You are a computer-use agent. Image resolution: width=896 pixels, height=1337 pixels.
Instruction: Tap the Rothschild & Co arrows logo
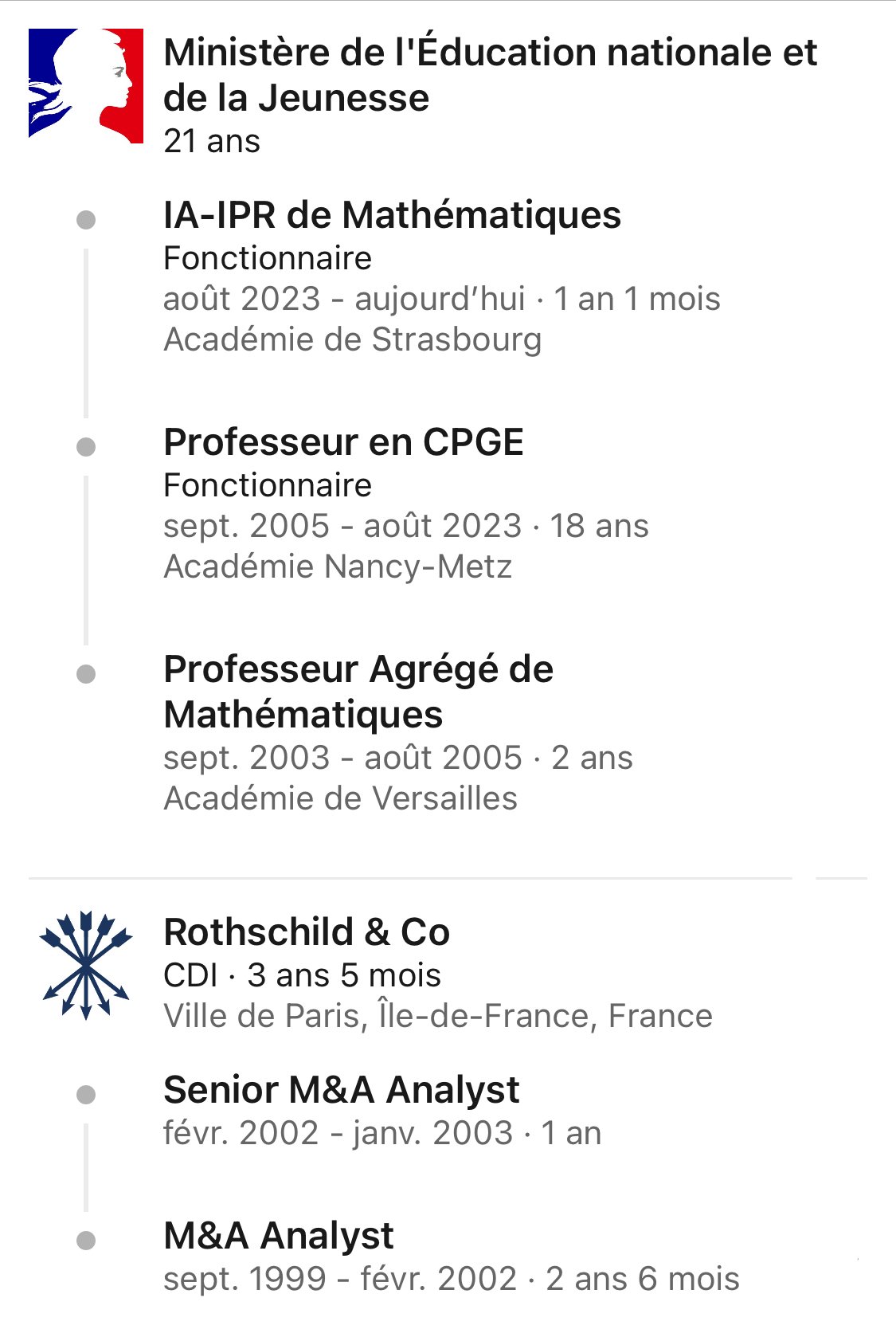(85, 965)
